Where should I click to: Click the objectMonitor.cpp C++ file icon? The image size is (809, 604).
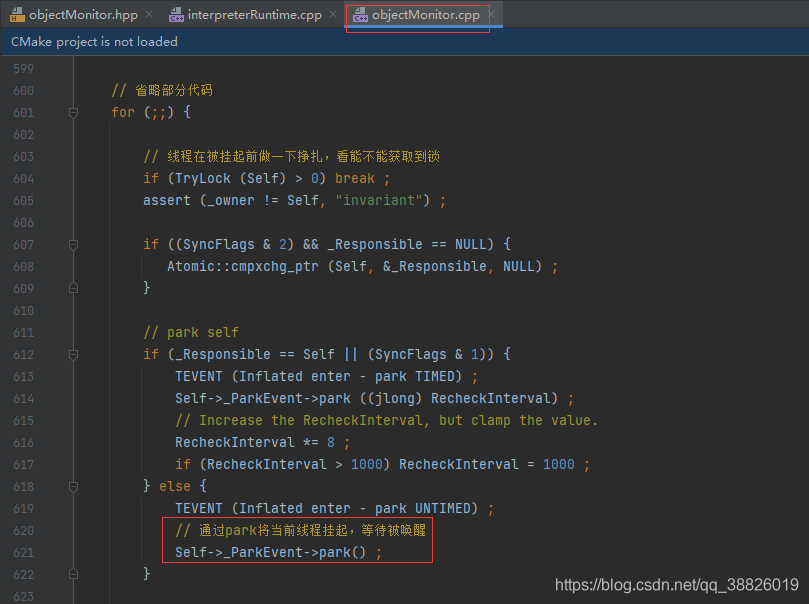click(360, 14)
